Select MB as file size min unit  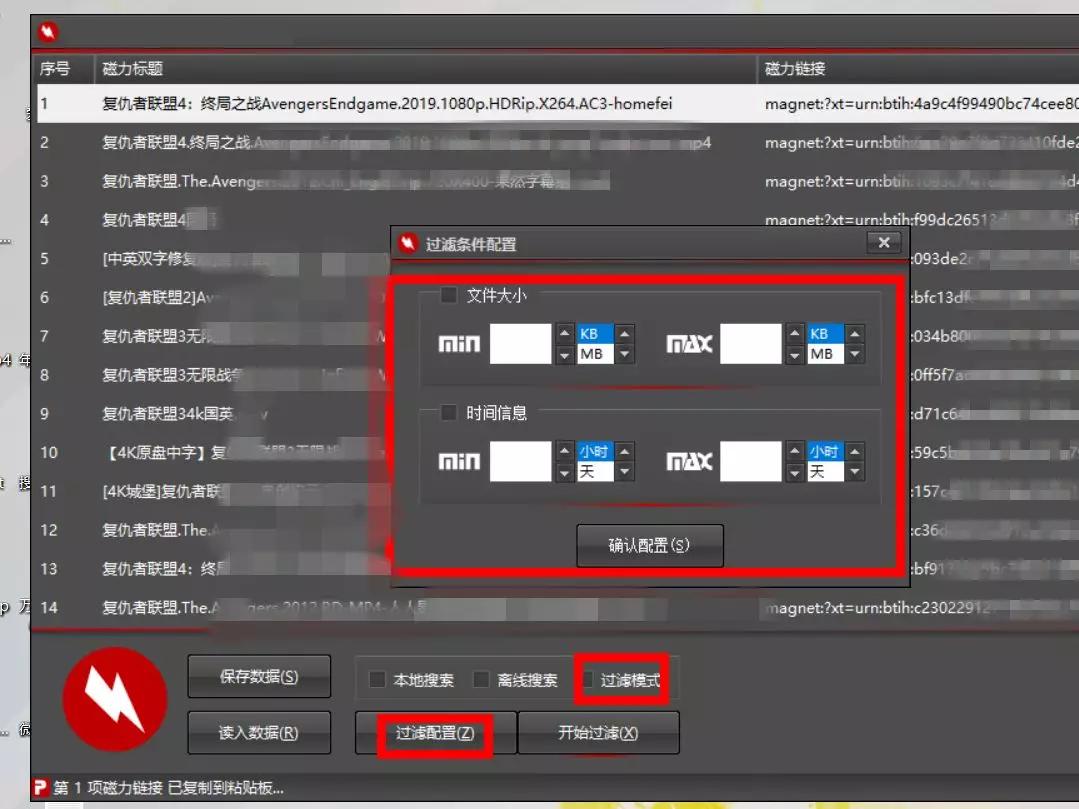(x=592, y=354)
